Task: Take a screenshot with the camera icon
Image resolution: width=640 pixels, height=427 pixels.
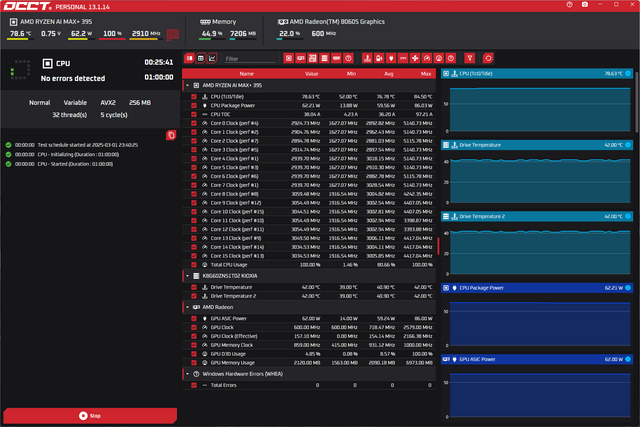Action: pos(585,4)
